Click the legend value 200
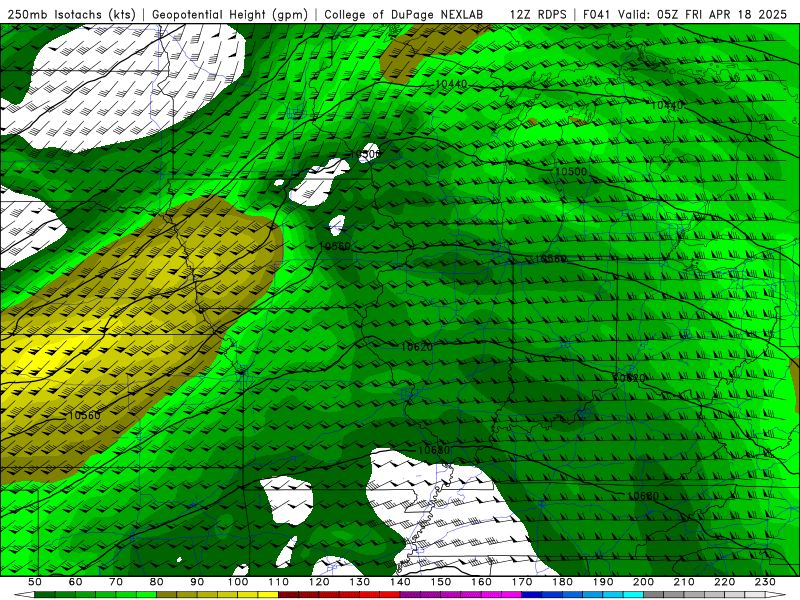800x600 pixels. point(643,582)
